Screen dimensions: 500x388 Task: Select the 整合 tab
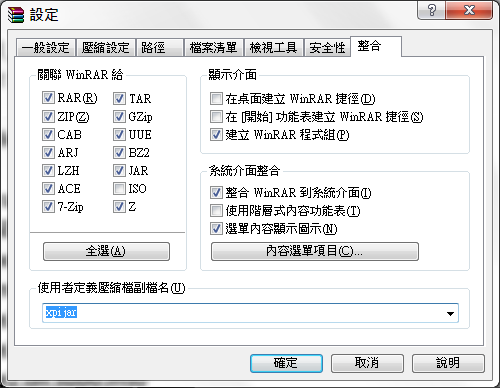pyautogui.click(x=376, y=46)
